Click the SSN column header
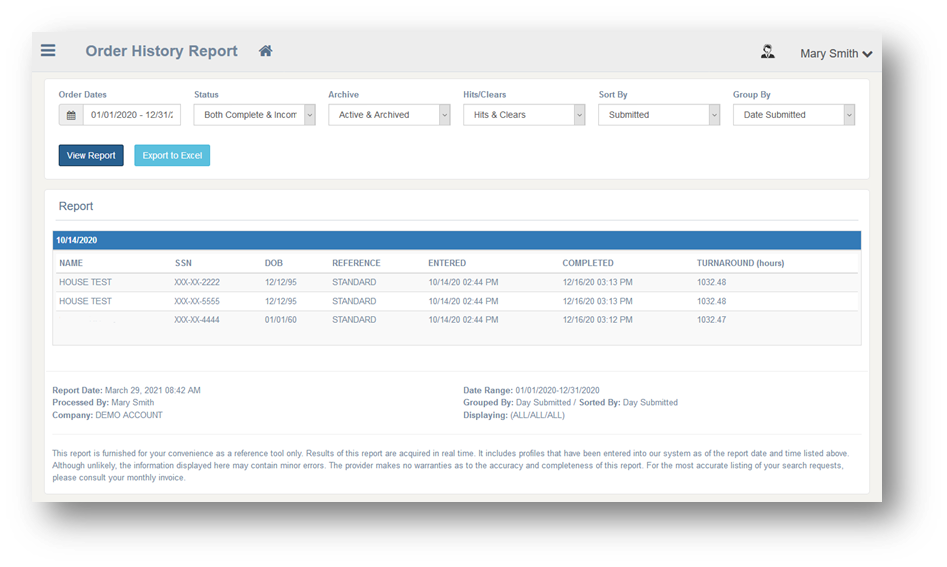This screenshot has width=947, height=567. coord(183,263)
